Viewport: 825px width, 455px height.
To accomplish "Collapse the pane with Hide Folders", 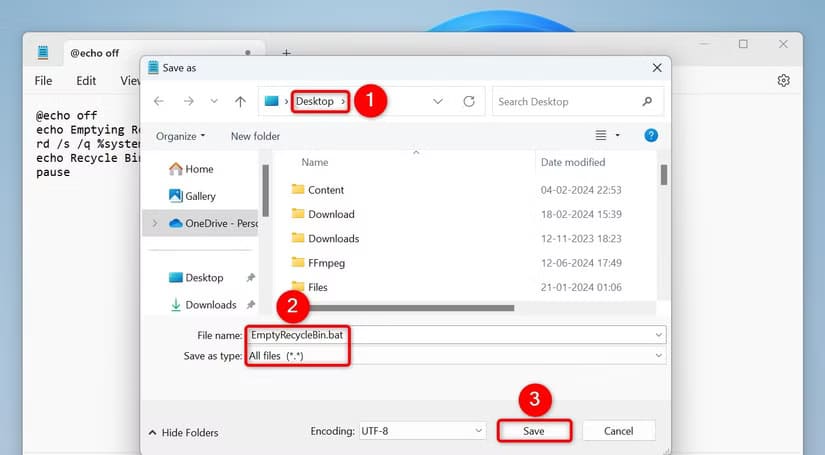I will 183,432.
